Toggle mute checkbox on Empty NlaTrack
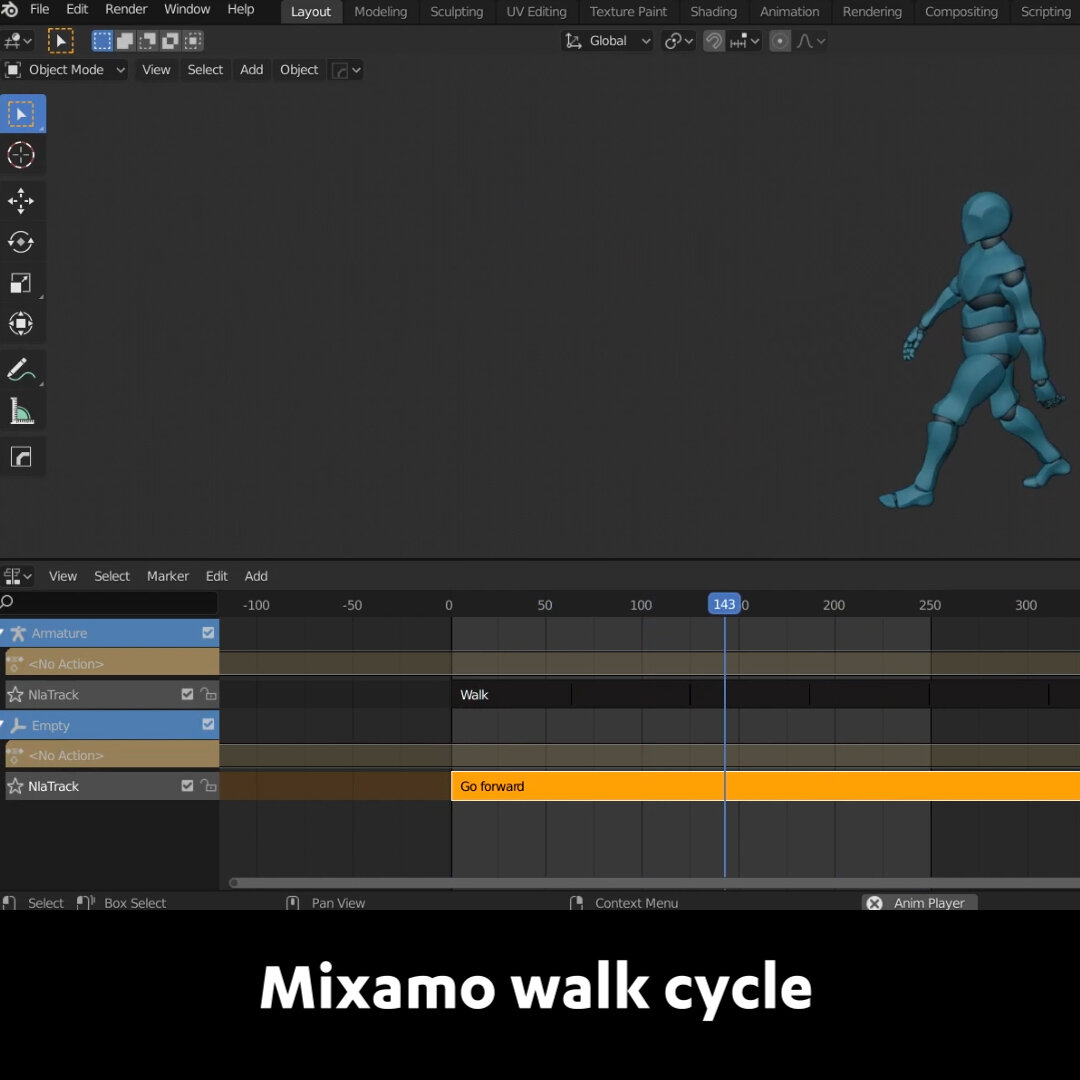 coord(187,785)
